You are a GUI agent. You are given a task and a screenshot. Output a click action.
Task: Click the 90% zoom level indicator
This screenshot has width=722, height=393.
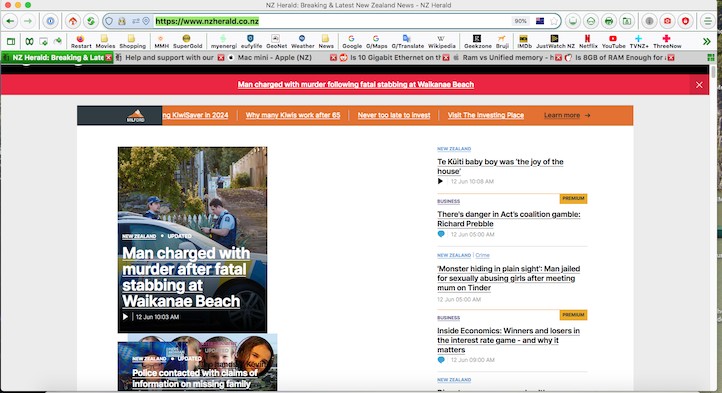[x=520, y=21]
